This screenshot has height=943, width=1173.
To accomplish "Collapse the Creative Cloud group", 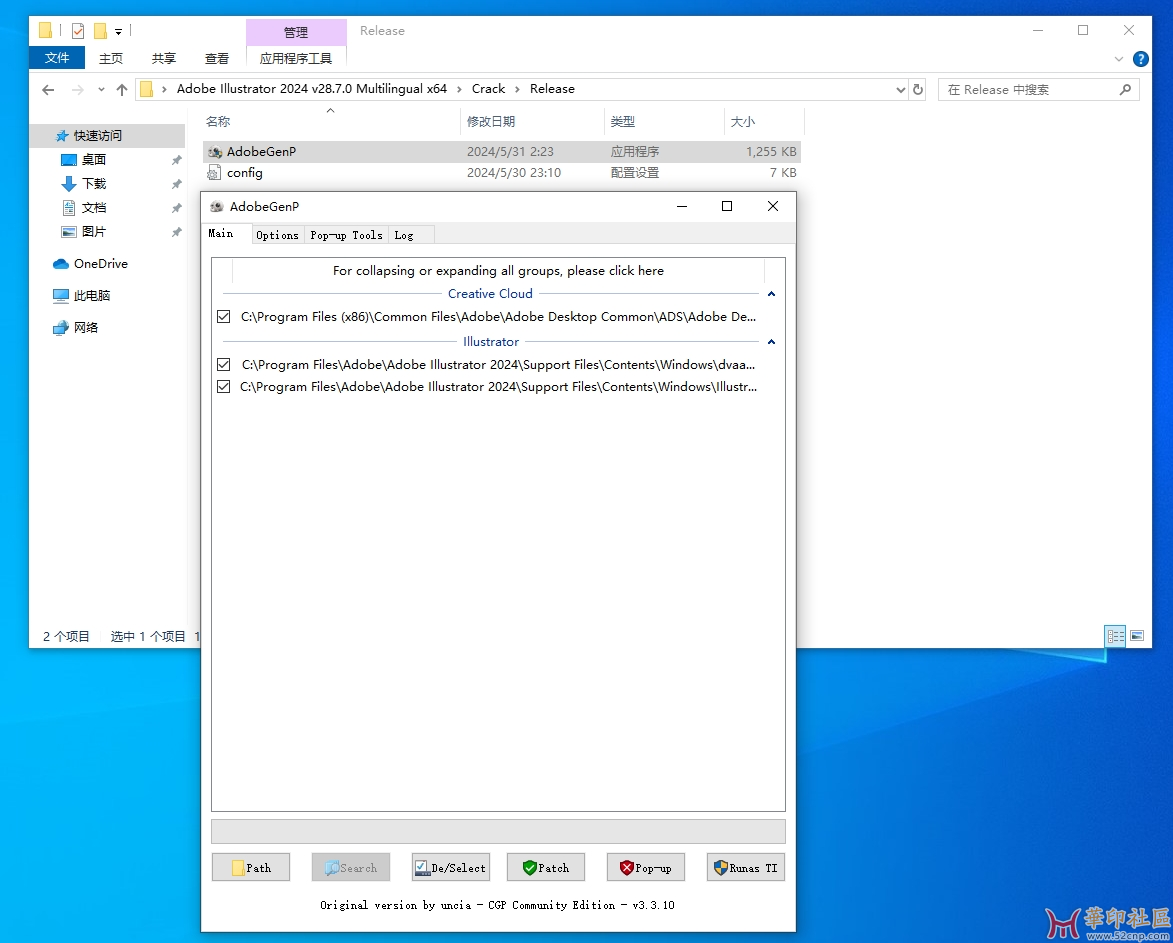I will point(771,294).
